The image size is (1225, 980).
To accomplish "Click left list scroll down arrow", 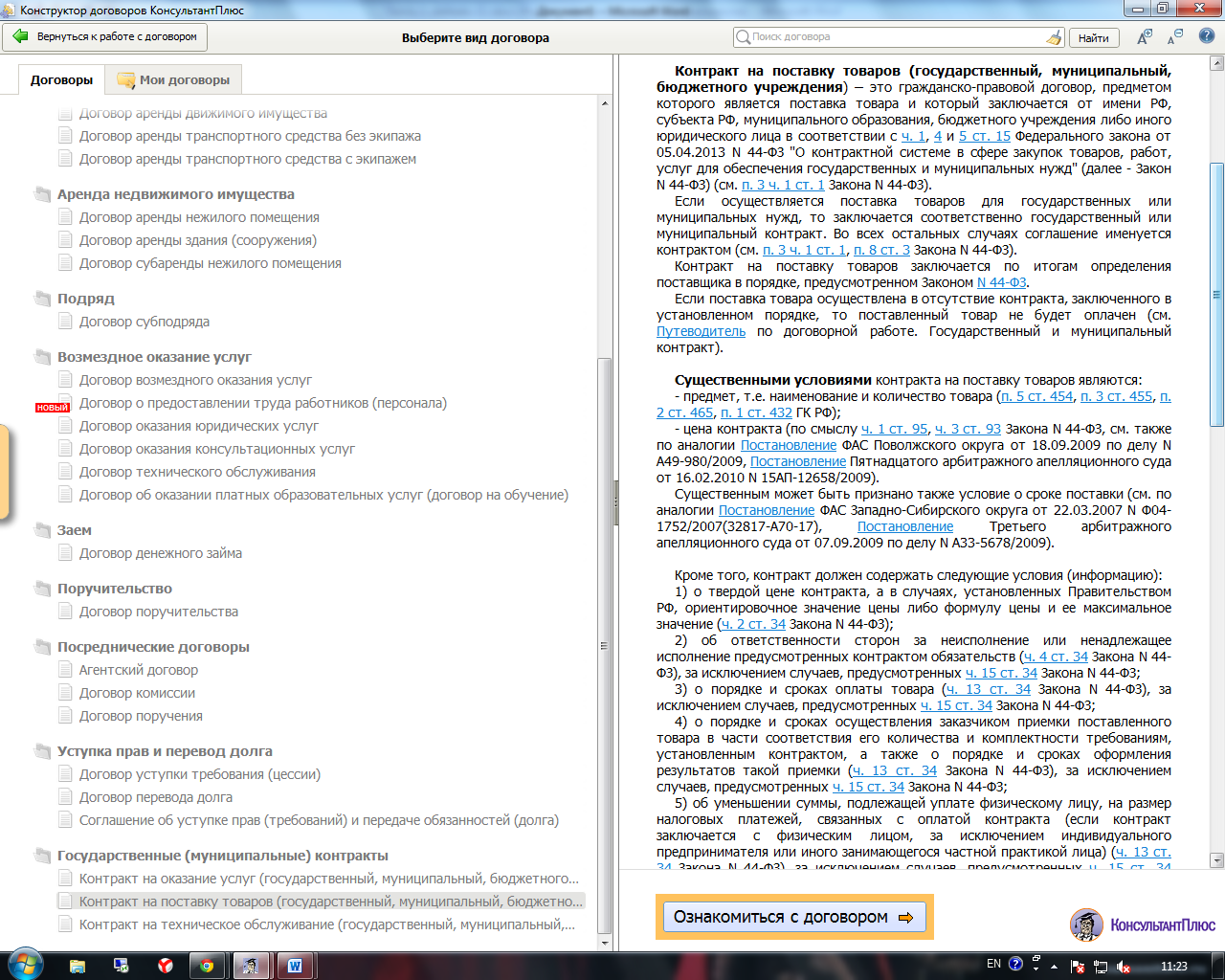I will 604,943.
